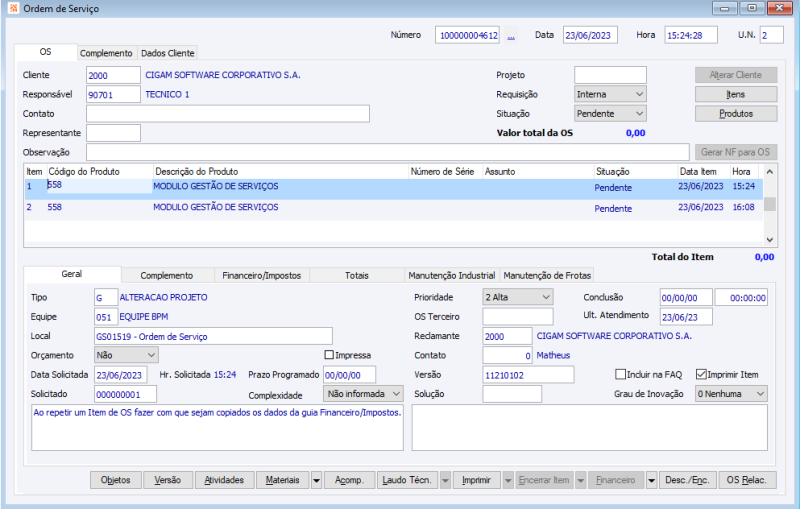Viewport: 800px width, 509px height.
Task: Click the Laudo Técn. button
Action: [407, 480]
